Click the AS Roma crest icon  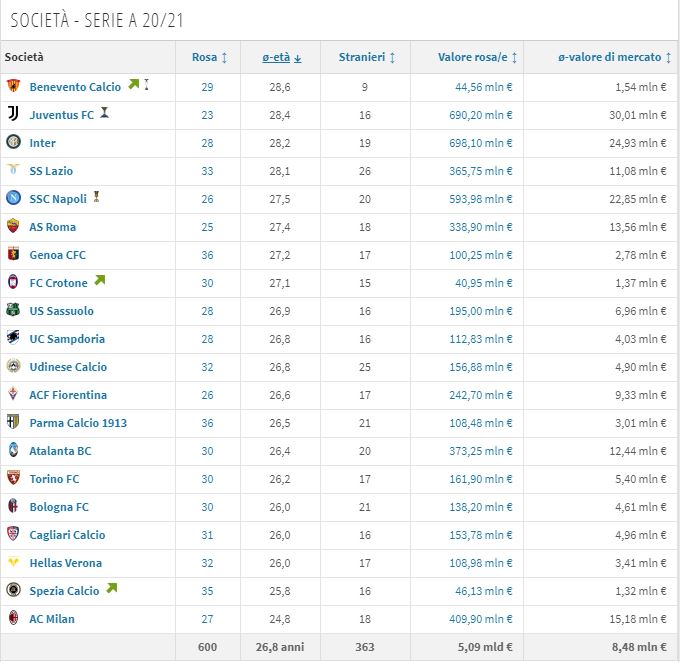(x=13, y=227)
